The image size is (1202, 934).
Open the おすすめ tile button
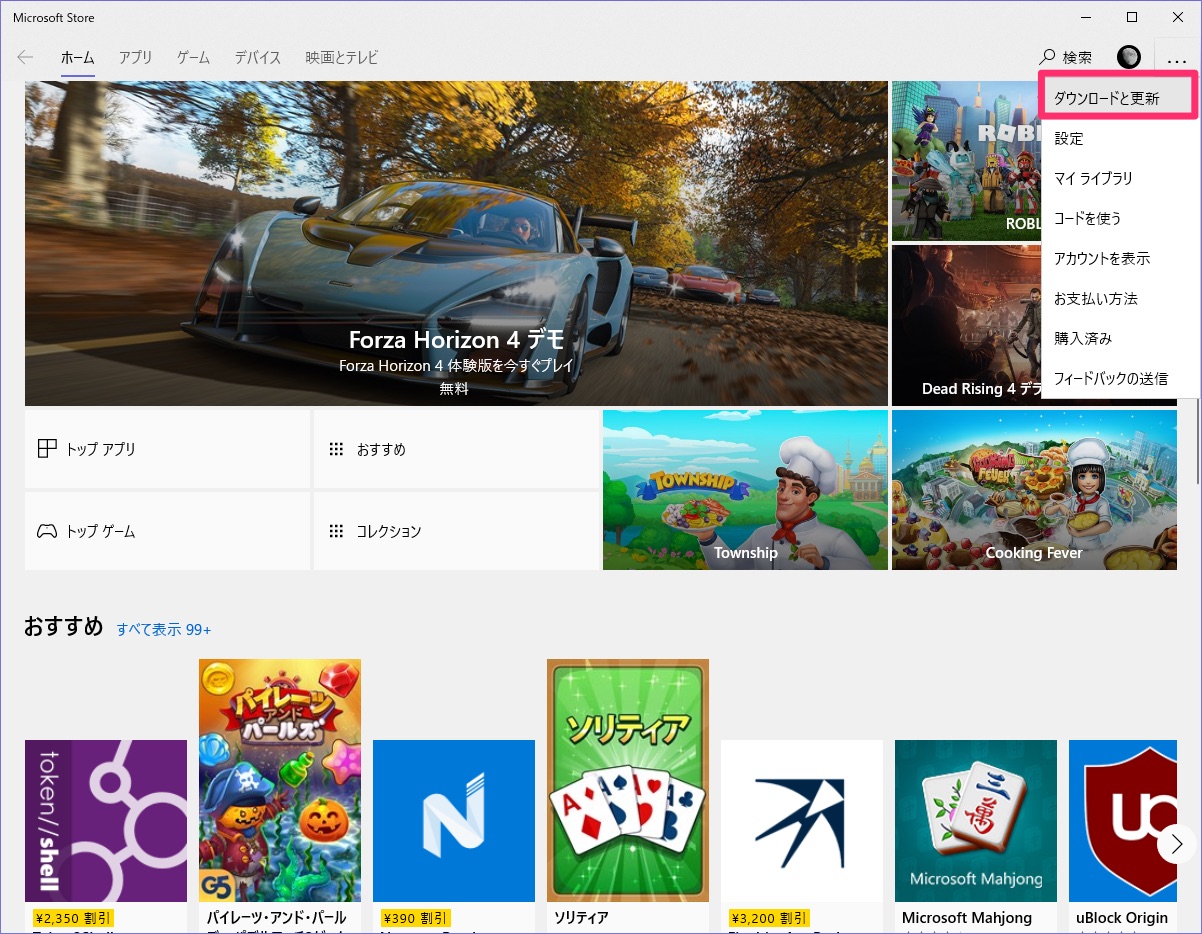456,449
